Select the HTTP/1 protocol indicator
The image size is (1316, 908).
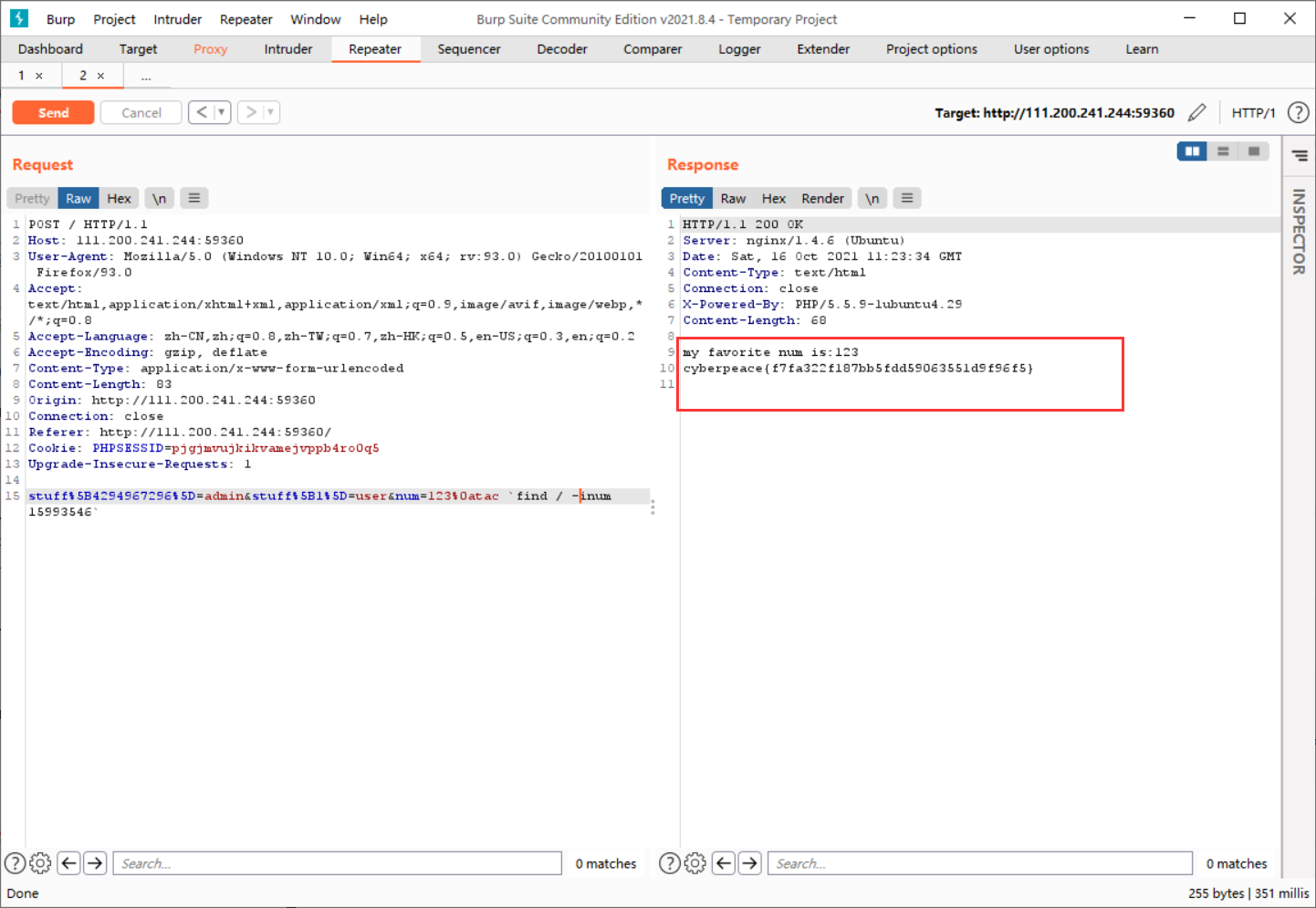[x=1253, y=112]
